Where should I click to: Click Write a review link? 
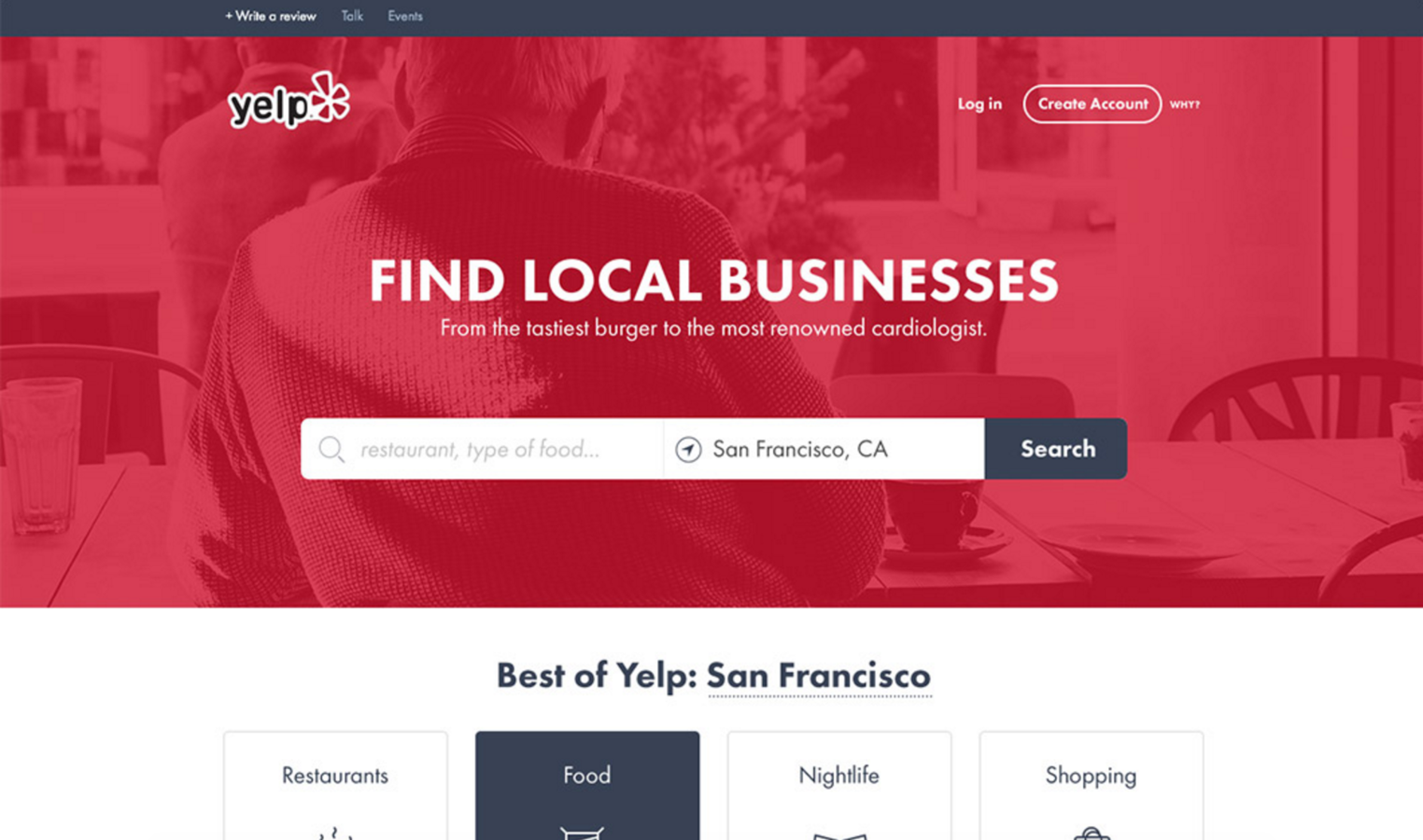click(x=271, y=16)
